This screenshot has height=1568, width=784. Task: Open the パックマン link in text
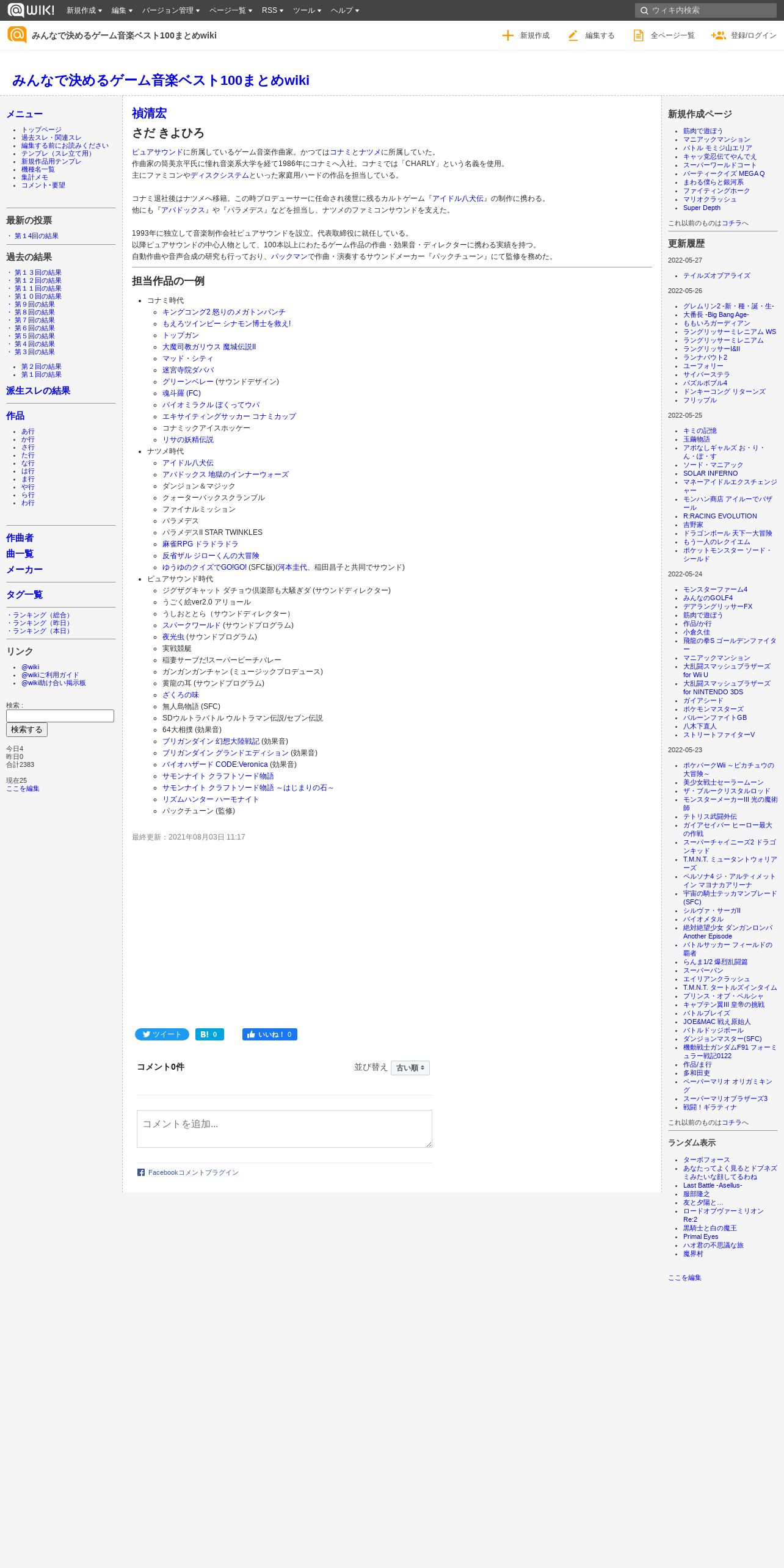(x=289, y=256)
